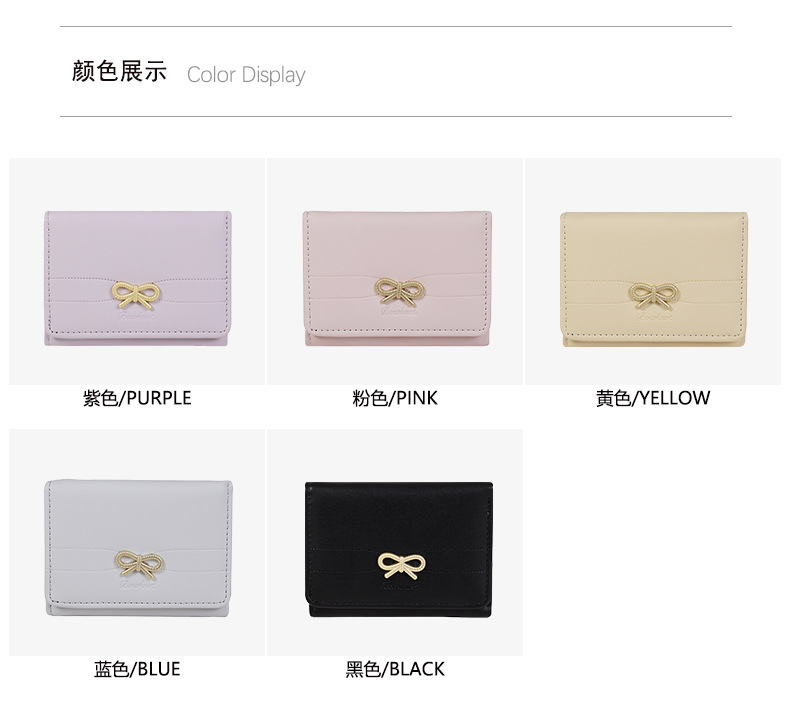Click the Color Display subtitle text
The height and width of the screenshot is (717, 790).
coord(246,75)
